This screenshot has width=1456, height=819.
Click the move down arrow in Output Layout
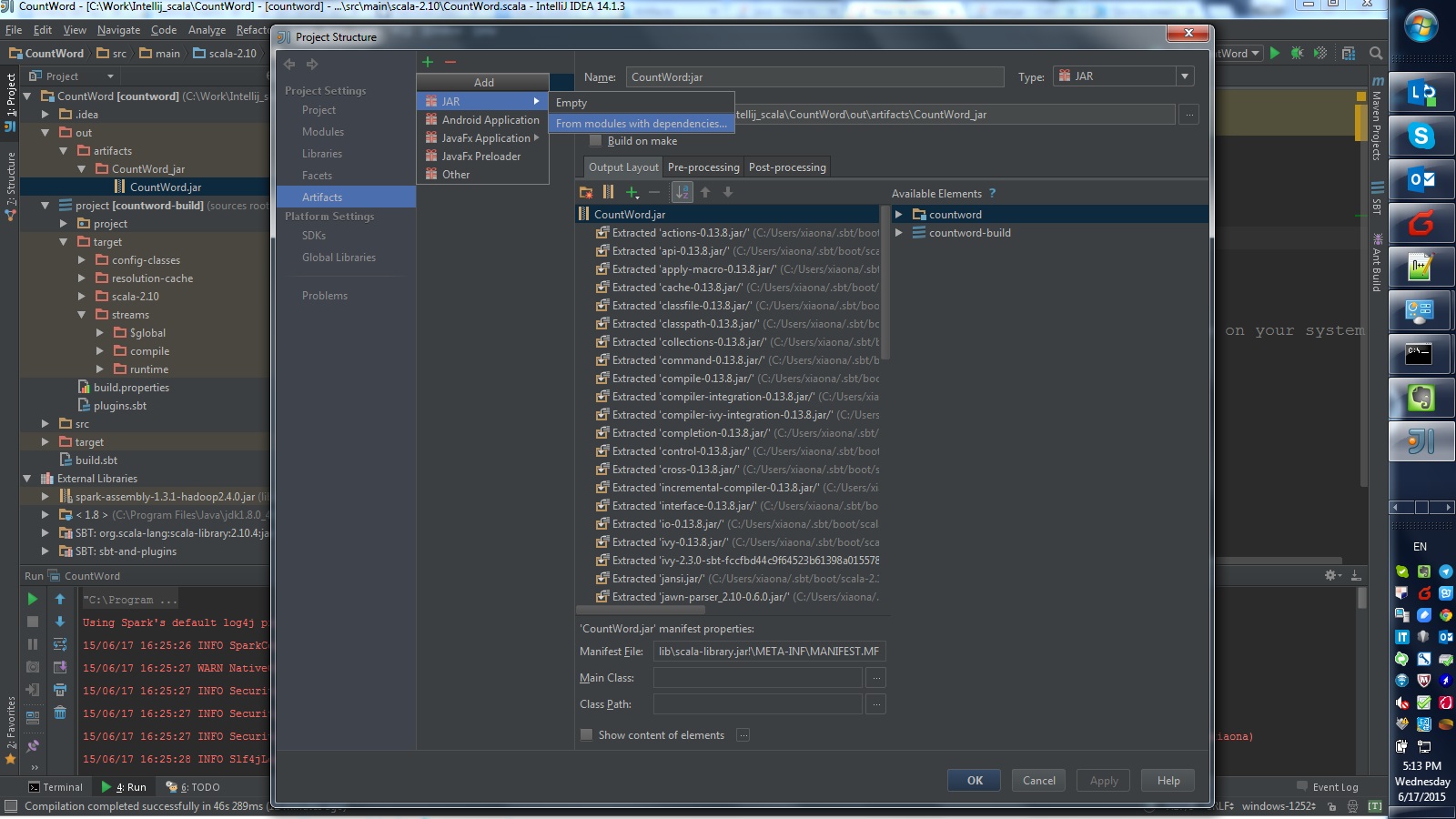pos(728,192)
